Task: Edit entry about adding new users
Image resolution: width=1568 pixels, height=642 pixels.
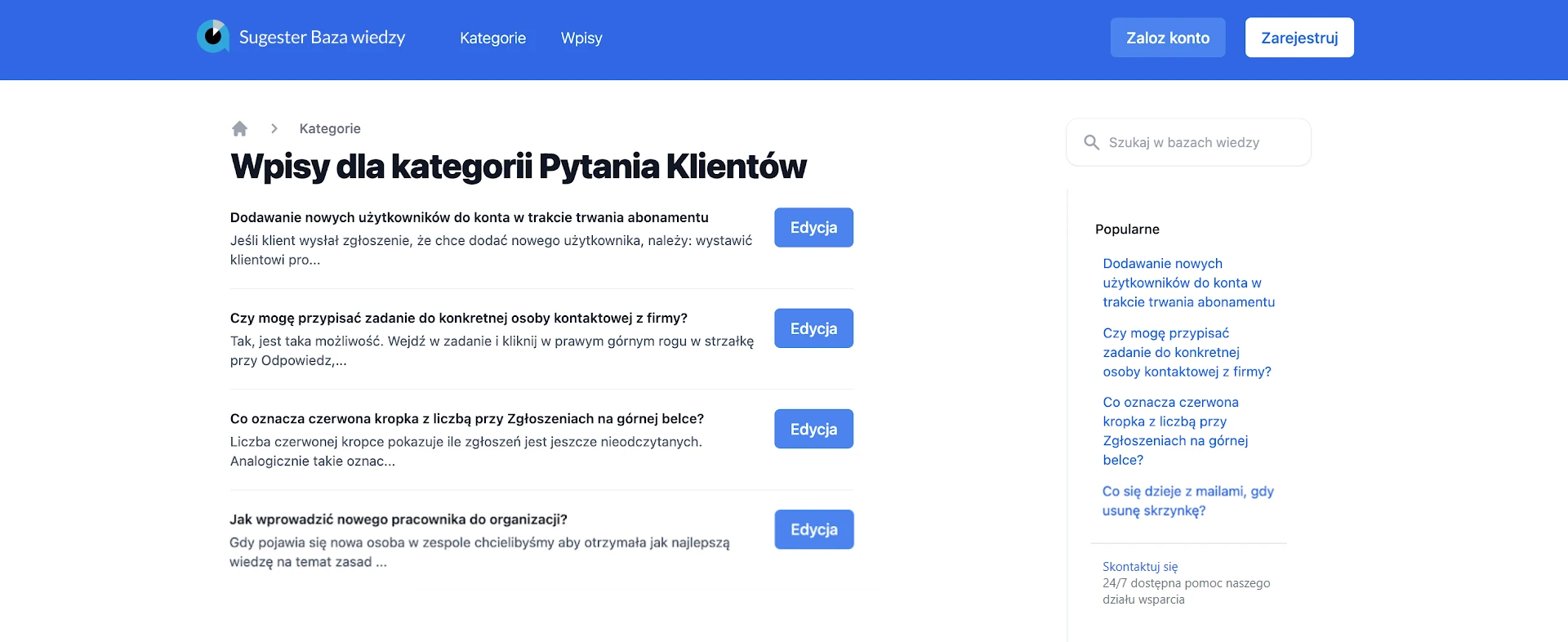Action: pos(813,227)
